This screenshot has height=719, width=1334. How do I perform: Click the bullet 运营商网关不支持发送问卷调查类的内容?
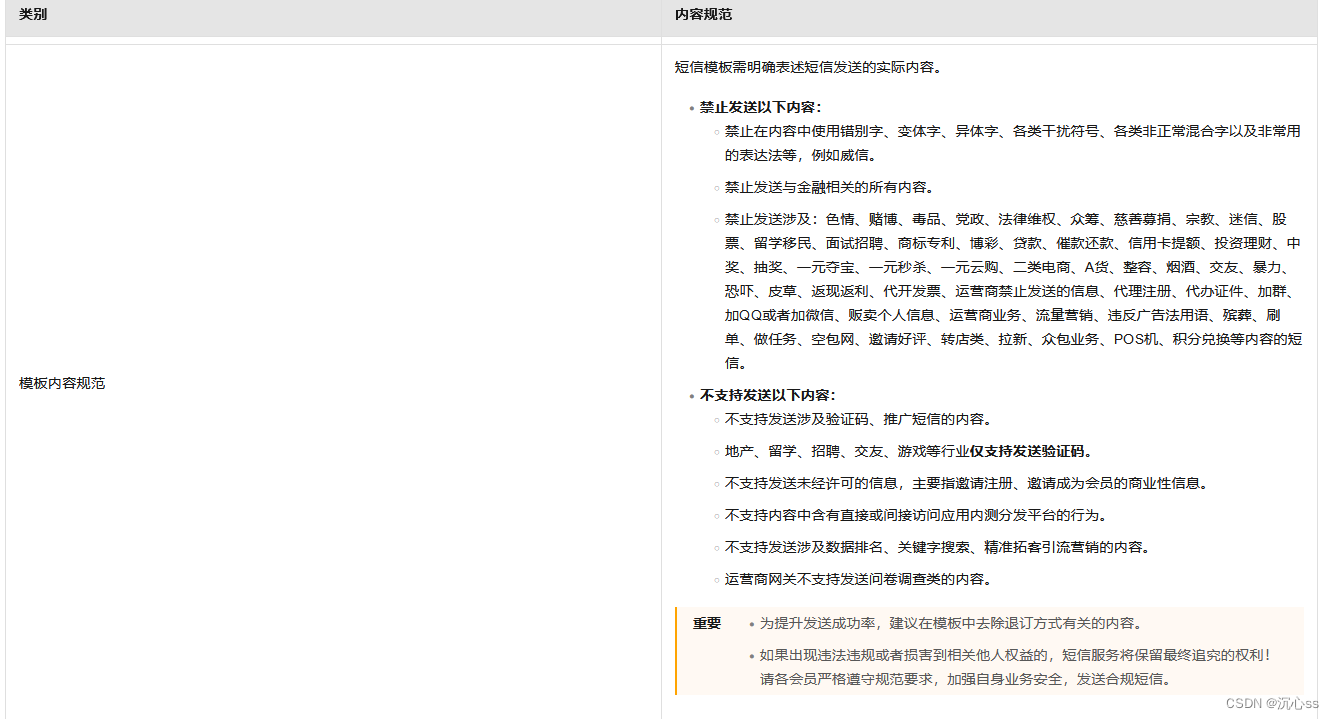coord(858,579)
